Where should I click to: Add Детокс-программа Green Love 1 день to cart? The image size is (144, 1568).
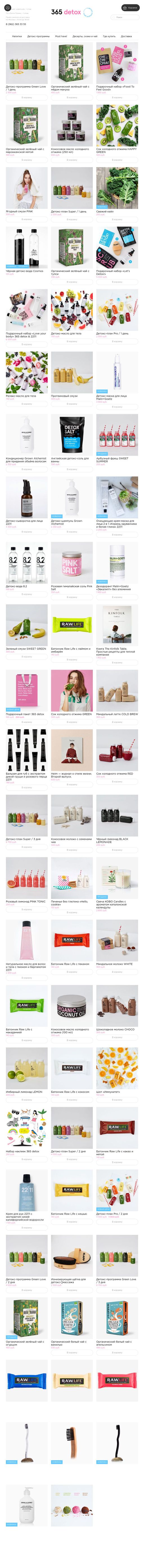click(27, 97)
